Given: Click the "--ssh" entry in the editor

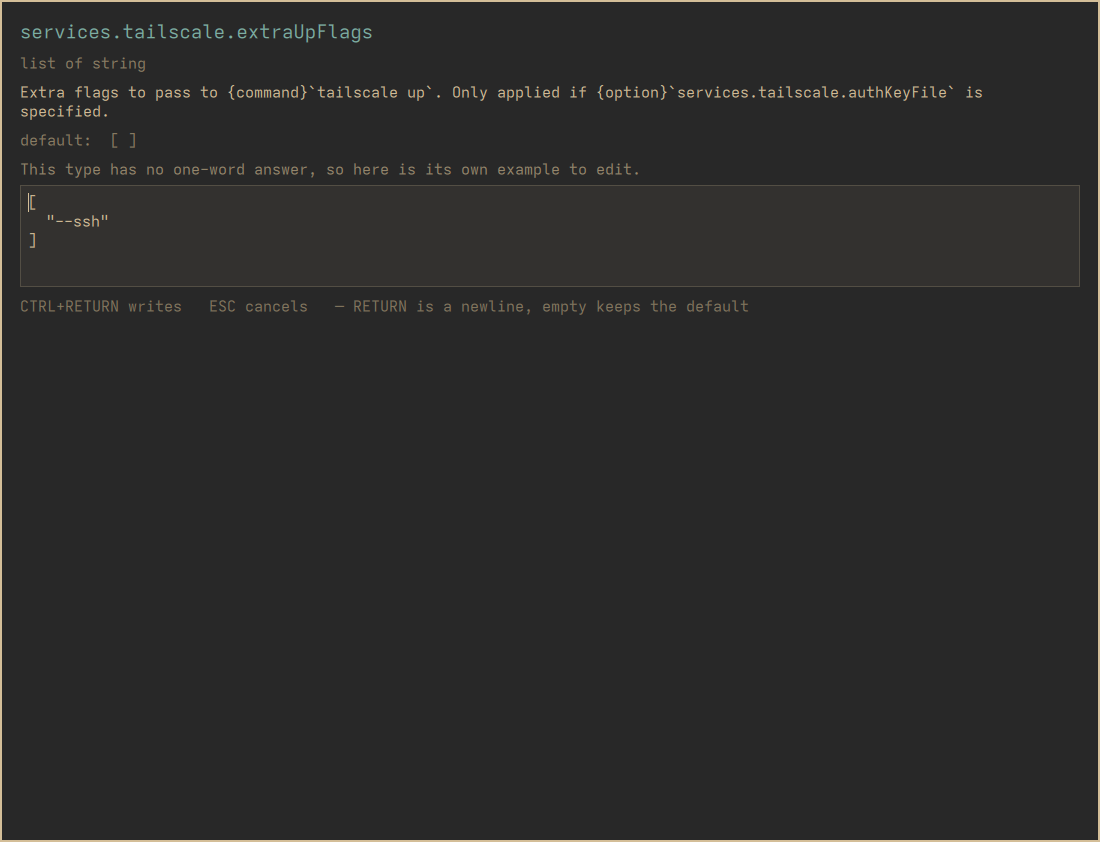Looking at the screenshot, I should 77,222.
